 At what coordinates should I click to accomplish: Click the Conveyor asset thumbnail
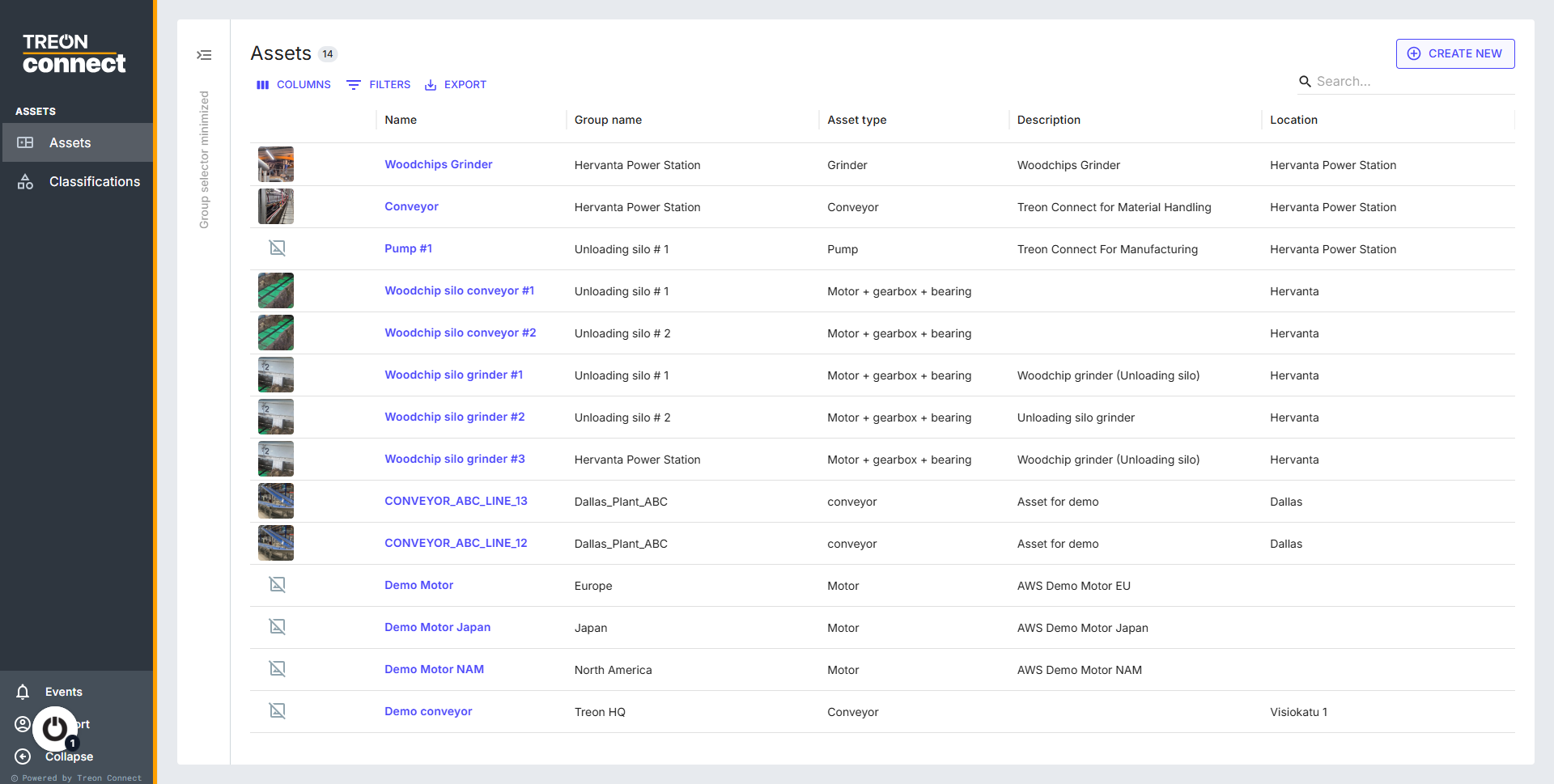pyautogui.click(x=276, y=206)
